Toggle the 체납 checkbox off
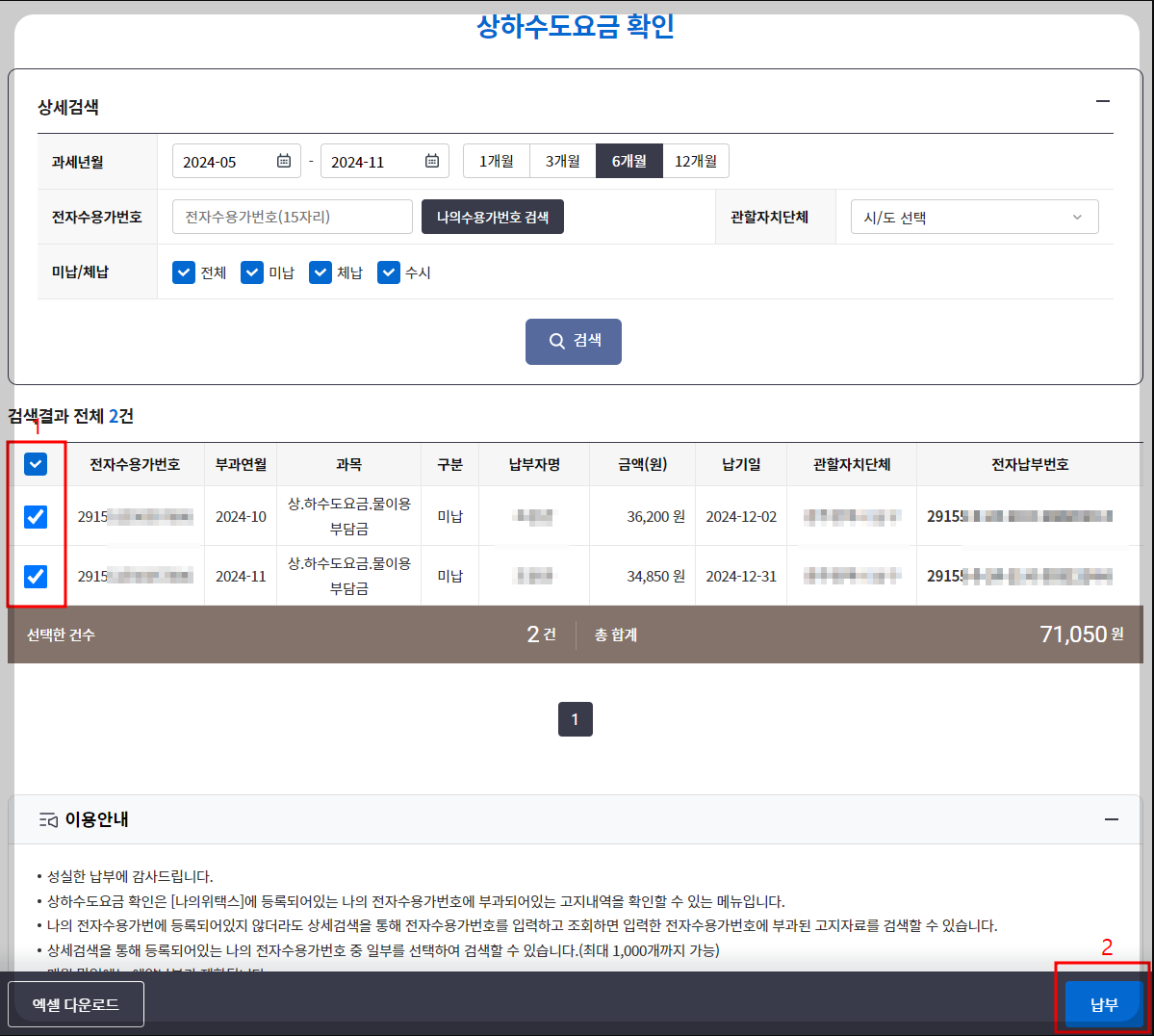The width and height of the screenshot is (1154, 1036). pyautogui.click(x=320, y=272)
